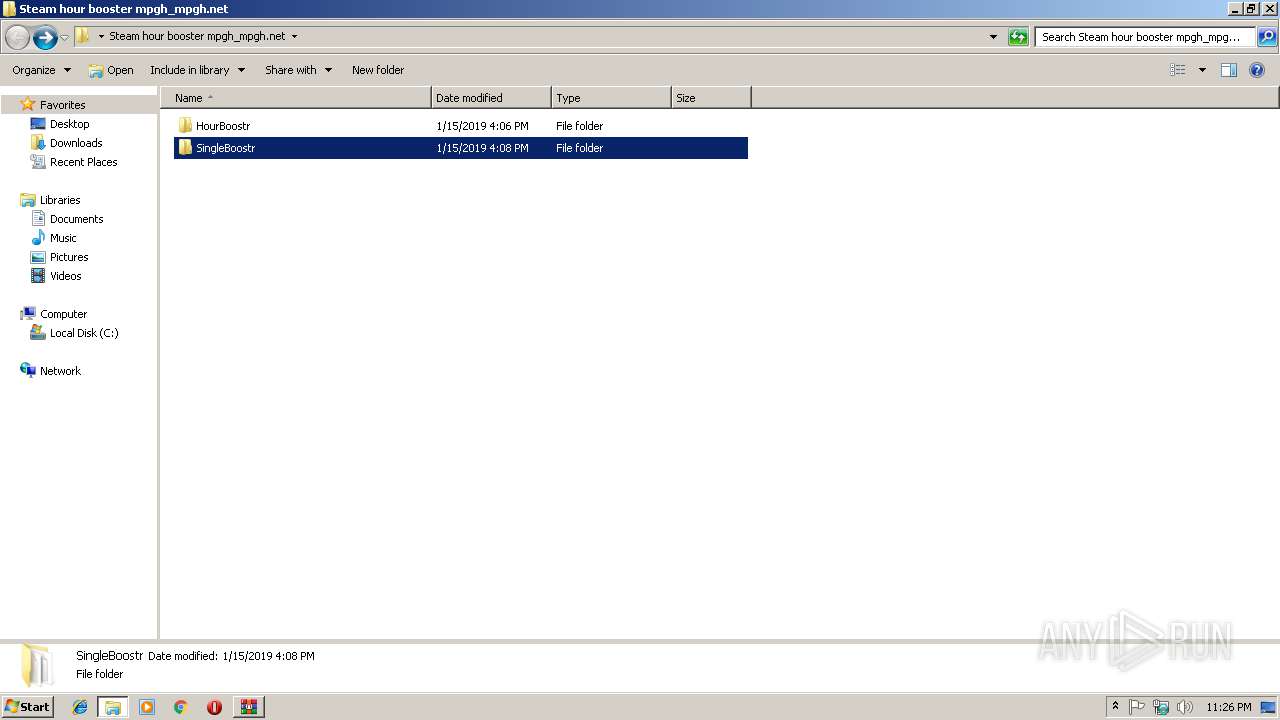Click the Back navigation arrow
This screenshot has width=1280, height=720.
[17, 37]
